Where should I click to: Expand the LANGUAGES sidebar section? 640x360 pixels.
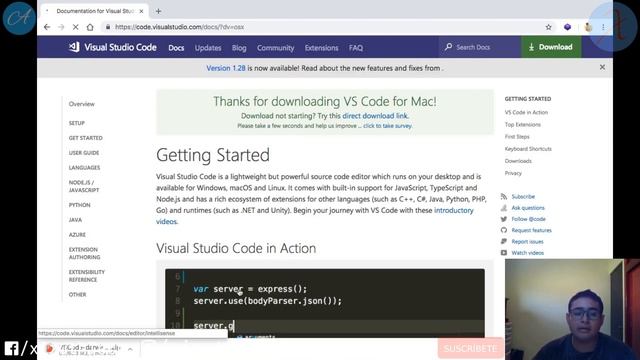click(84, 168)
